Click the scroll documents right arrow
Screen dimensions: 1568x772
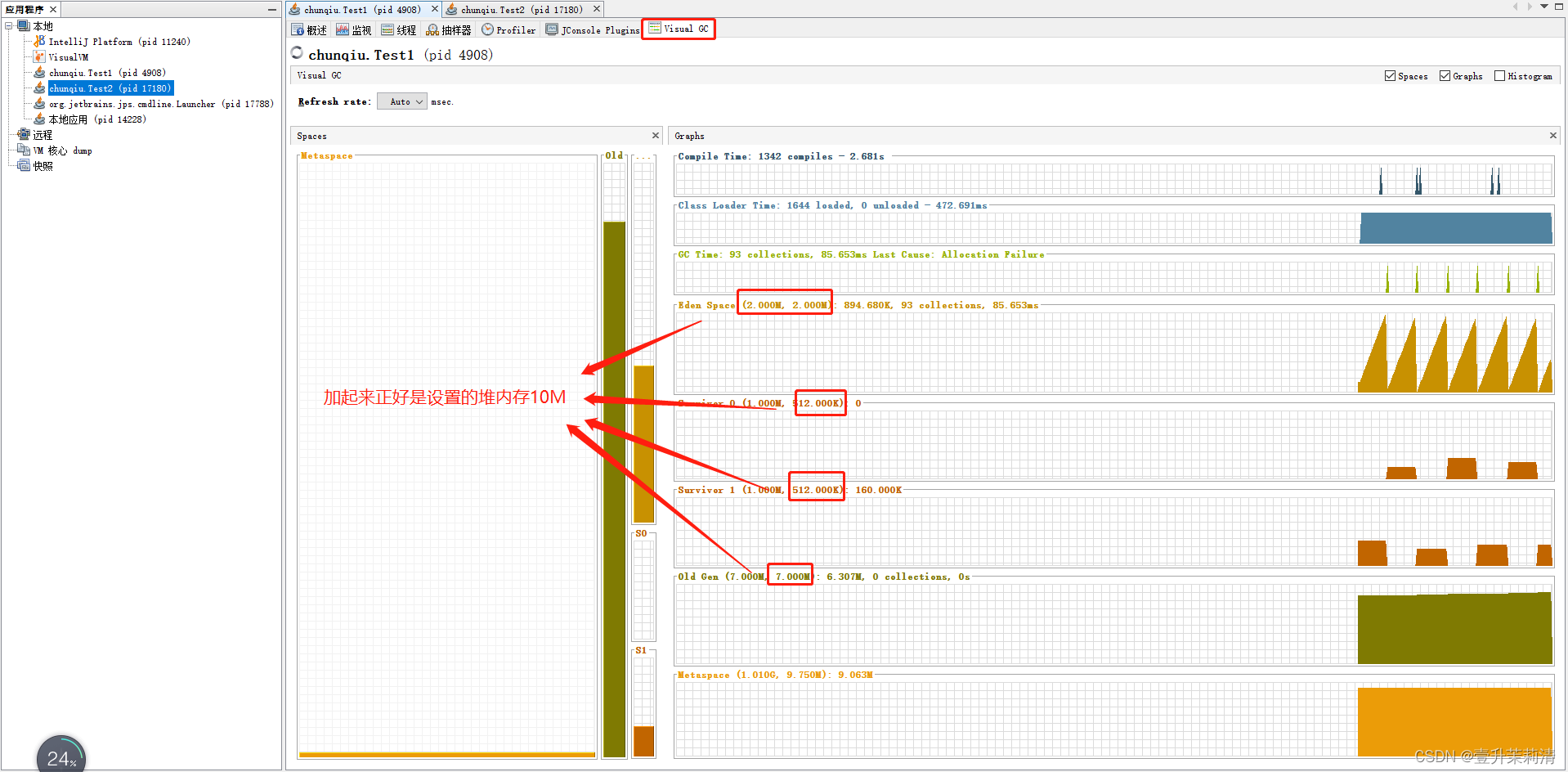[1530, 7]
